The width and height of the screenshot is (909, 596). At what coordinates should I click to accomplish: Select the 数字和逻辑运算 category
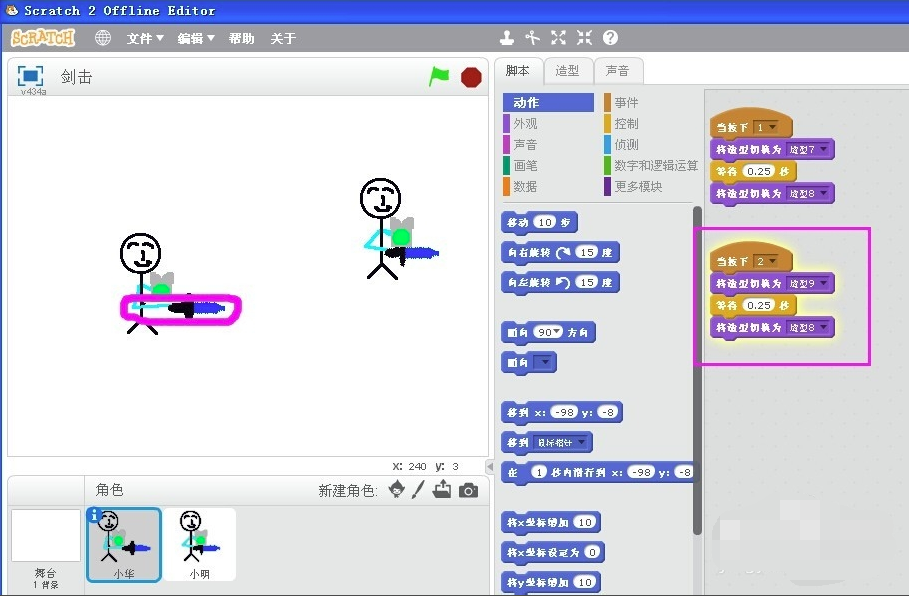651,165
